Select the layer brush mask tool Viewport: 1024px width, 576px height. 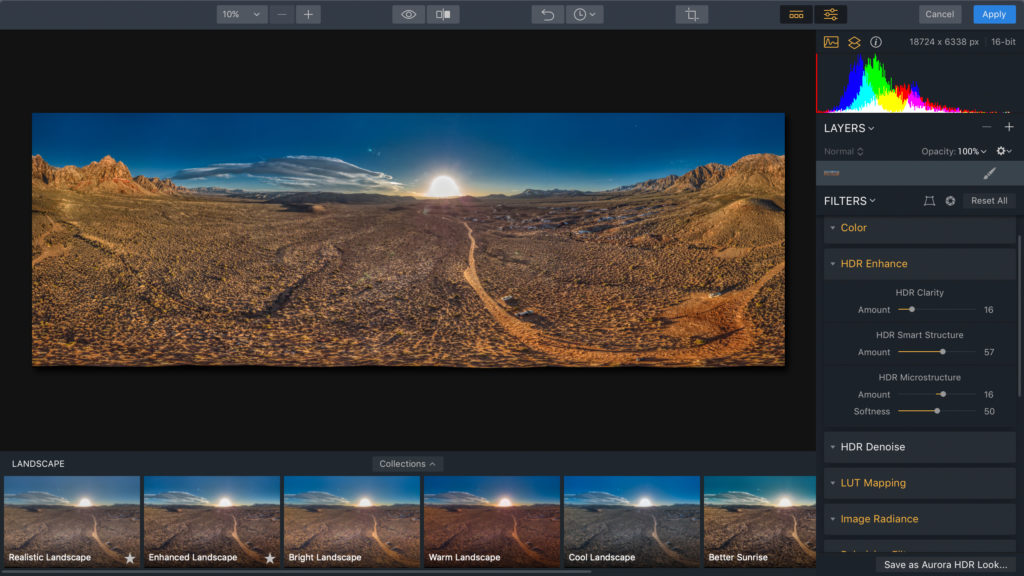pos(989,173)
